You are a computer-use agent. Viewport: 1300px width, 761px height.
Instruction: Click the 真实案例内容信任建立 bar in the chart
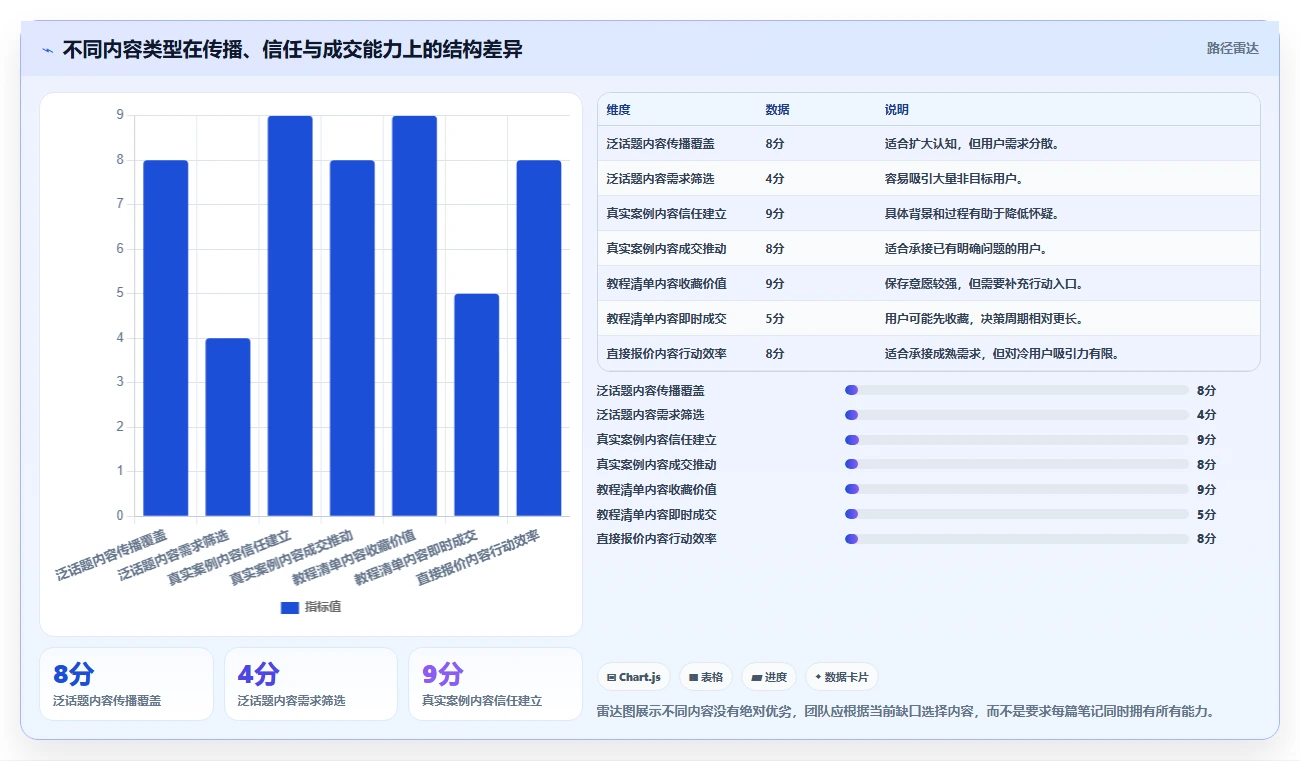pyautogui.click(x=290, y=316)
